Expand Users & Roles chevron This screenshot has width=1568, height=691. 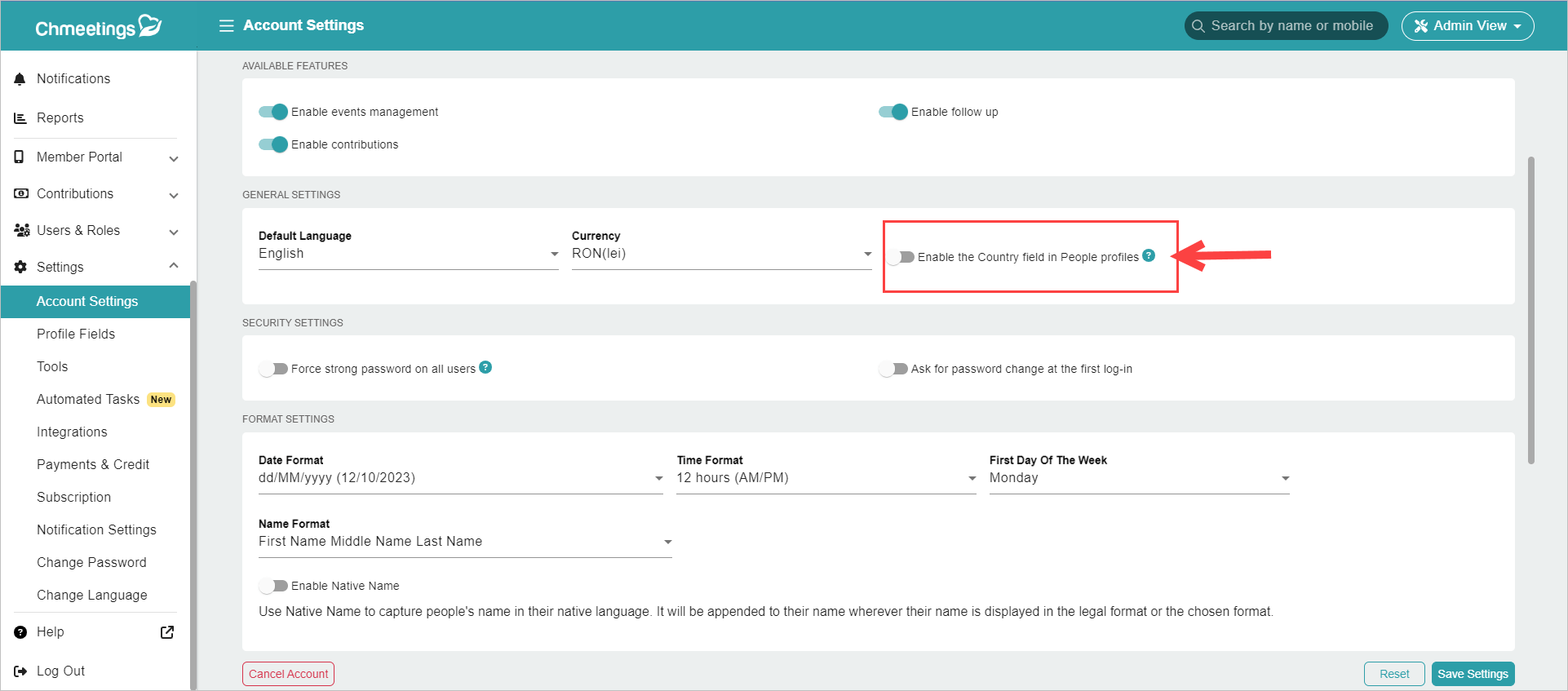174,232
